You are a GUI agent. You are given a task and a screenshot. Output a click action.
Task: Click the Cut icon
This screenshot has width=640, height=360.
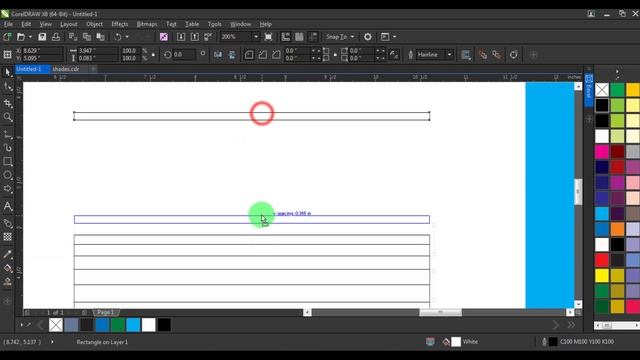point(73,37)
